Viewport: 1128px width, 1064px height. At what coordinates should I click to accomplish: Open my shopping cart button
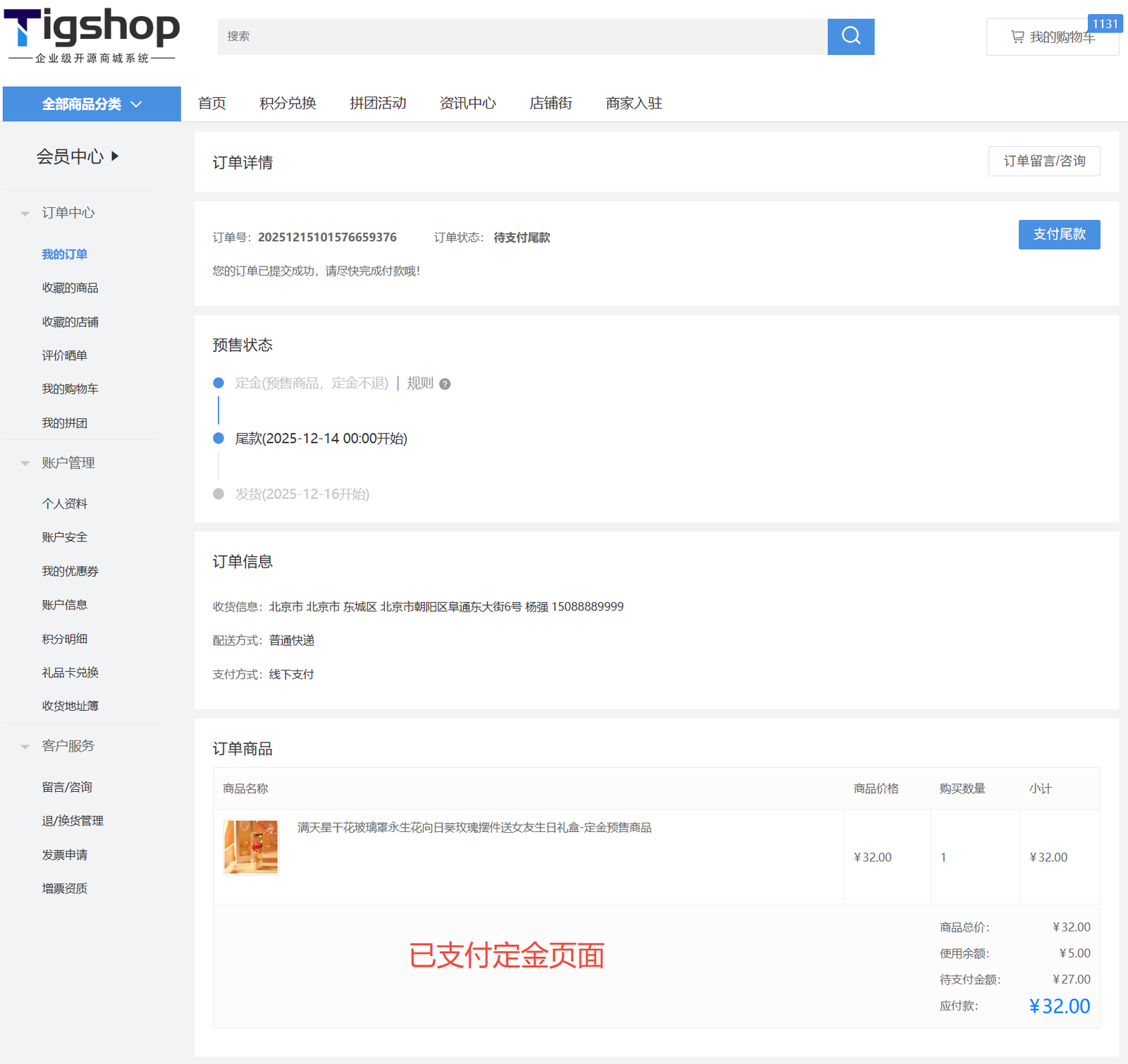(1052, 37)
